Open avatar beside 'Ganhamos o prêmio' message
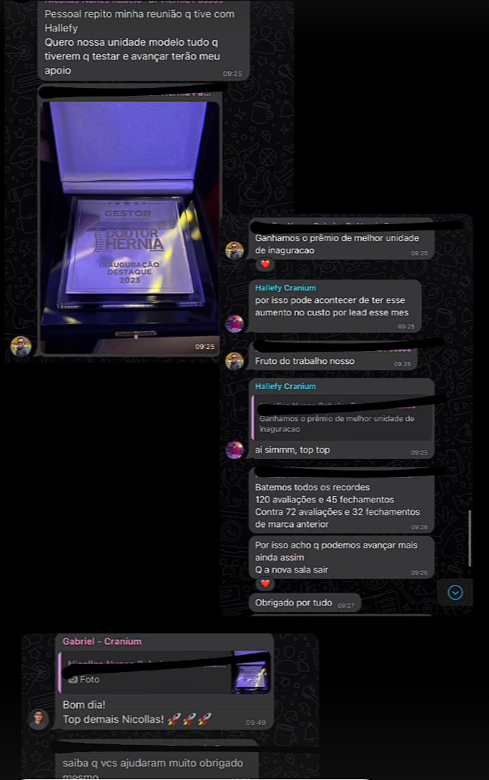The width and height of the screenshot is (489, 780). (x=234, y=250)
